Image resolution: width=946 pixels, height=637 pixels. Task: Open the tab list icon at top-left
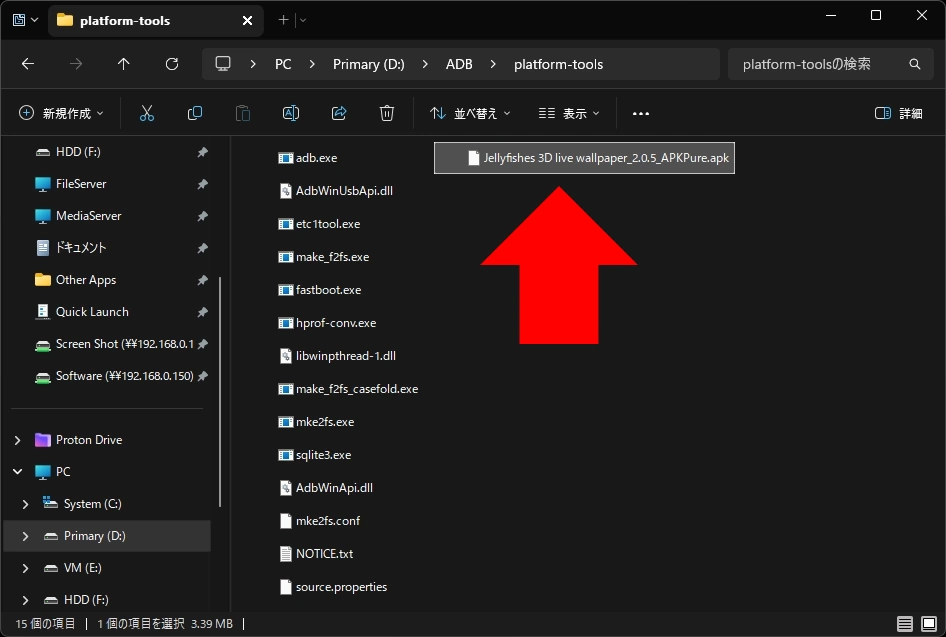[19, 20]
